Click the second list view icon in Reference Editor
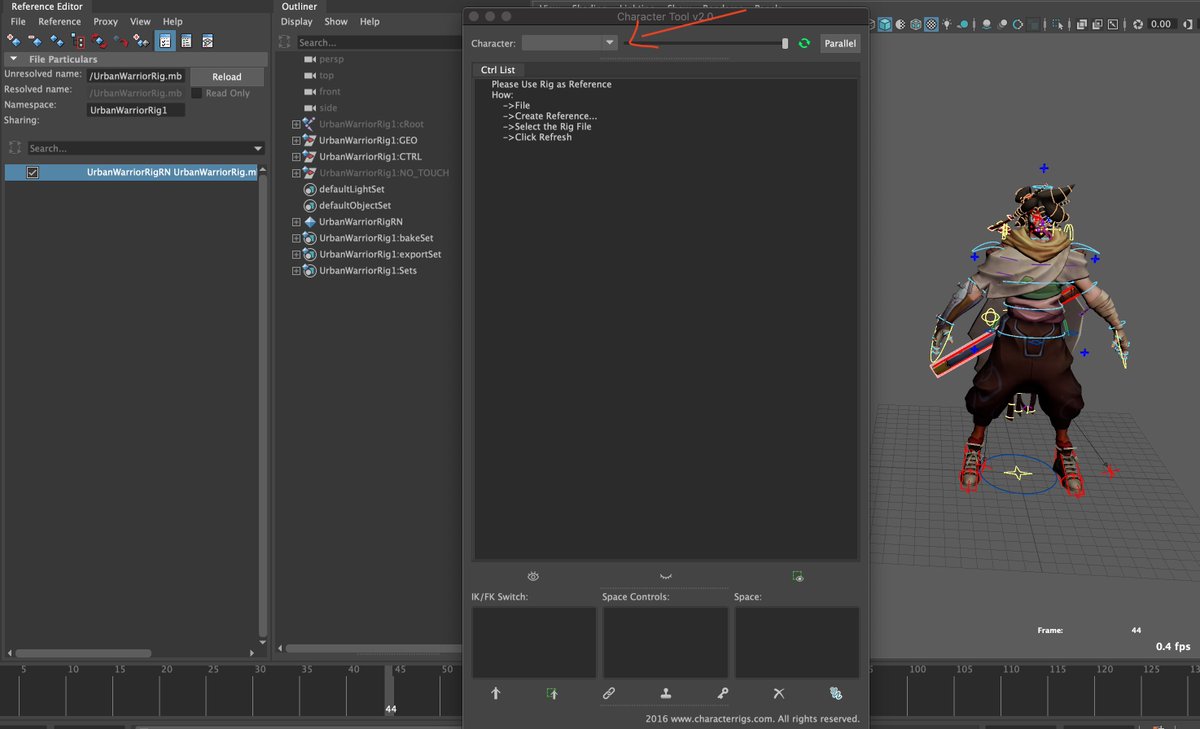Viewport: 1200px width, 729px height. 186,41
